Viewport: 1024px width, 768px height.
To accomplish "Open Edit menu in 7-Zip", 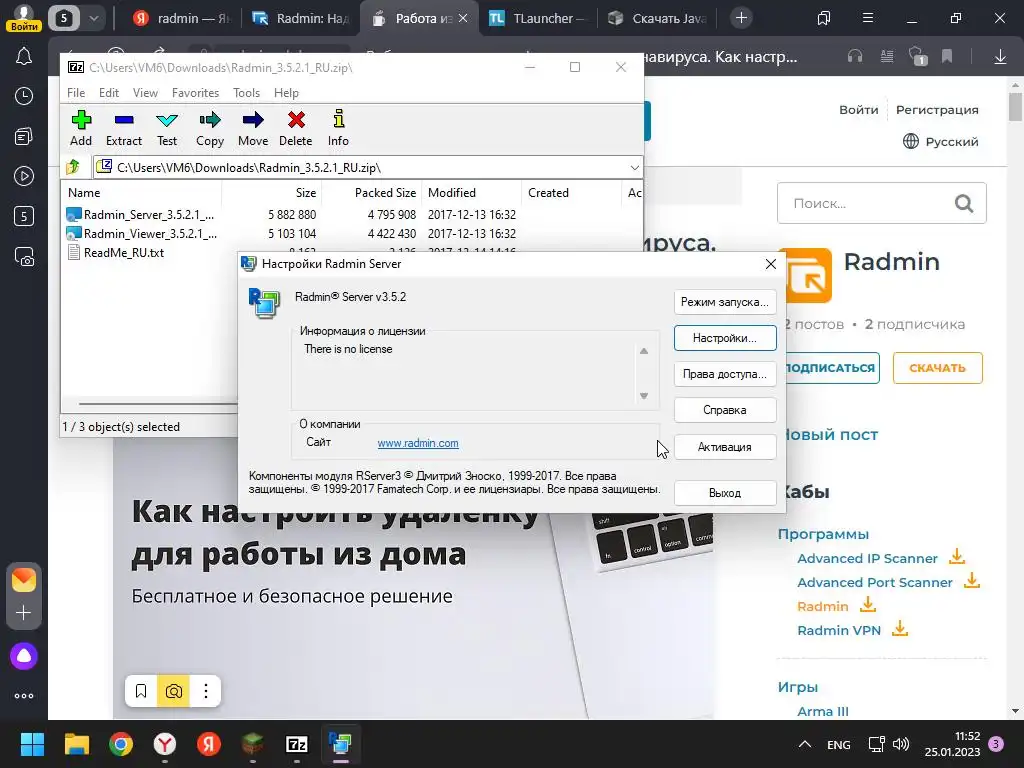I will click(x=108, y=93).
